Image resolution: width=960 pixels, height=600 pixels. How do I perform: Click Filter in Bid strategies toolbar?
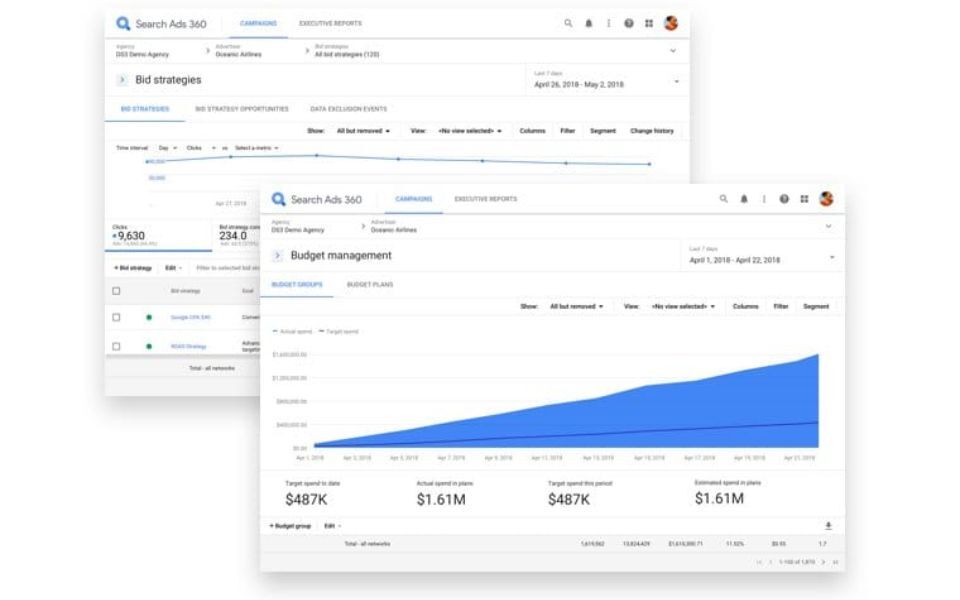tap(568, 131)
